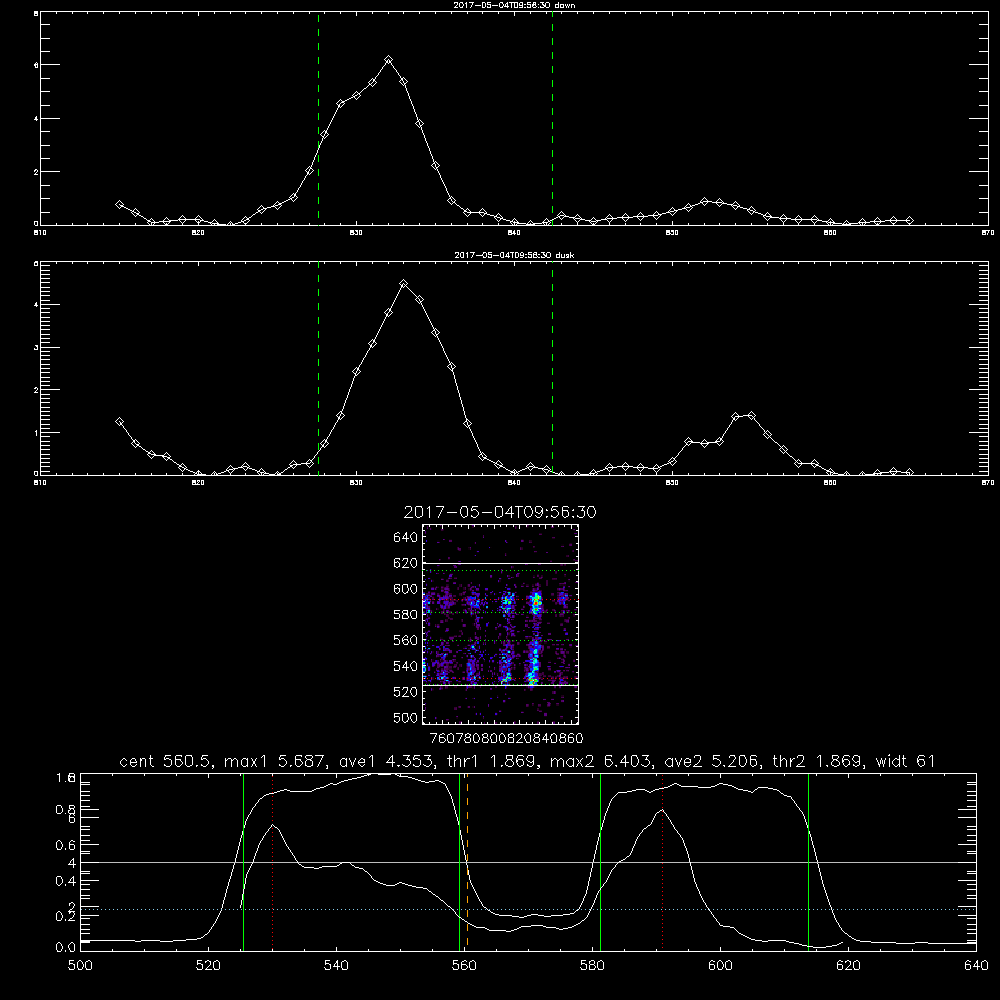Click the solid horizontal line at level 4
1000x1000 pixels.
pyautogui.click(x=529, y=862)
